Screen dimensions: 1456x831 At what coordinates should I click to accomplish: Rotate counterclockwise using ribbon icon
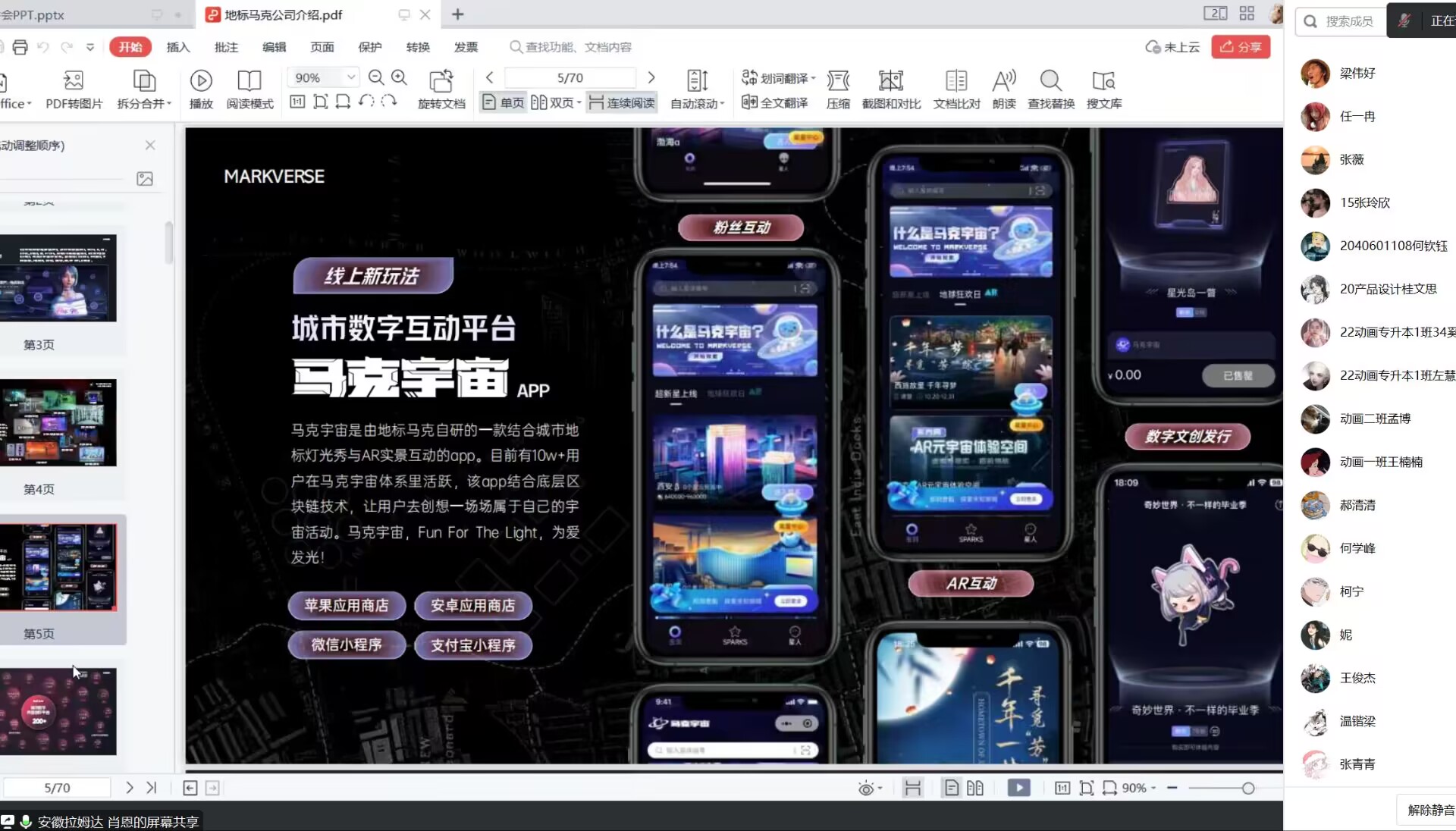pos(366,101)
